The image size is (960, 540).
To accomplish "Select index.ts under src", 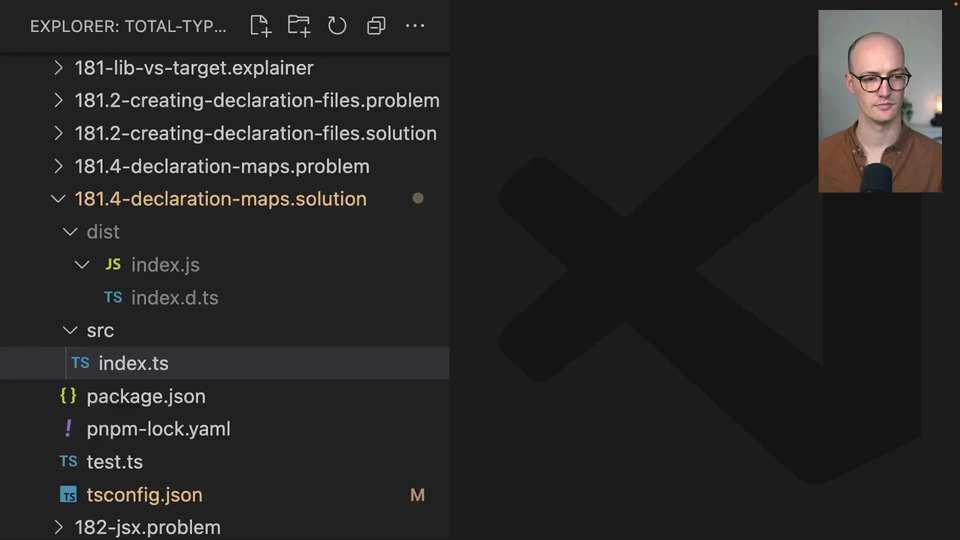I will pos(133,364).
